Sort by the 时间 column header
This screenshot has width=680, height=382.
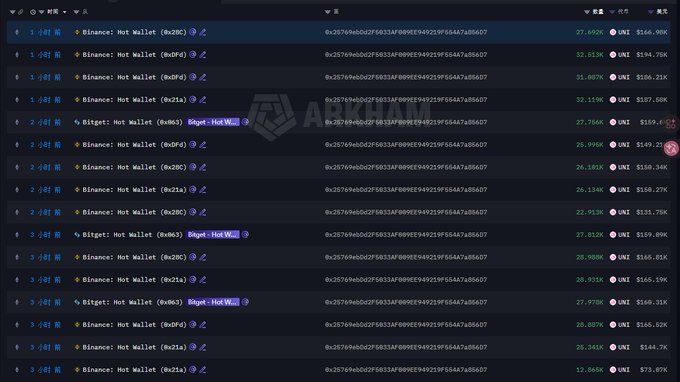coord(52,12)
